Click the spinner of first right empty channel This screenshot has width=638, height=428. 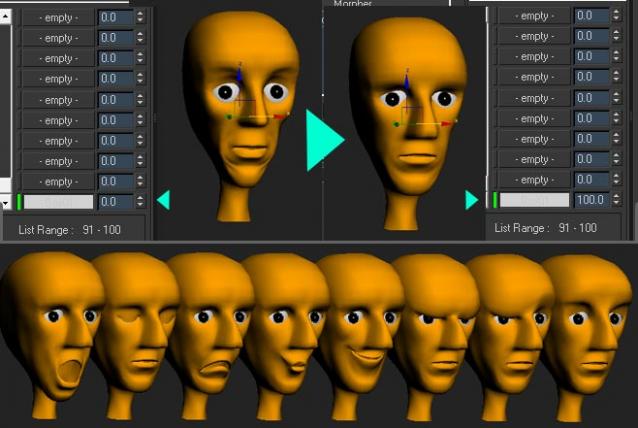[616, 16]
